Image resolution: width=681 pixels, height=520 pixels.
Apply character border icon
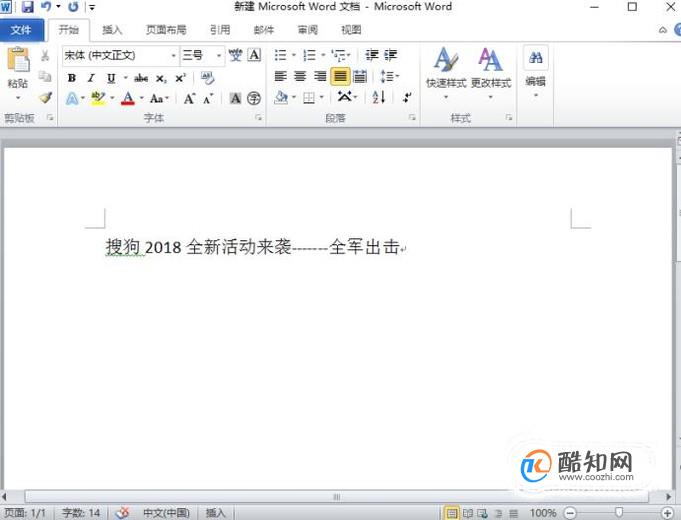pos(255,55)
